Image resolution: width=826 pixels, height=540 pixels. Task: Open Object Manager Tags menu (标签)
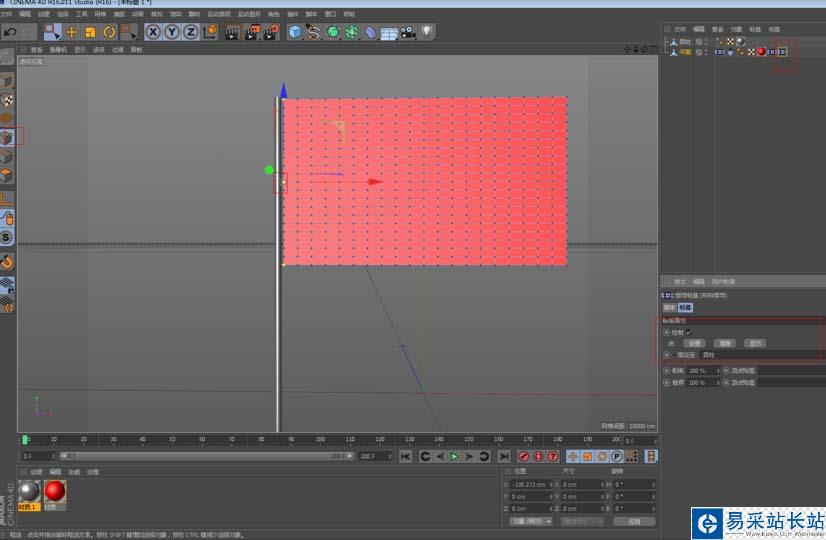click(755, 30)
